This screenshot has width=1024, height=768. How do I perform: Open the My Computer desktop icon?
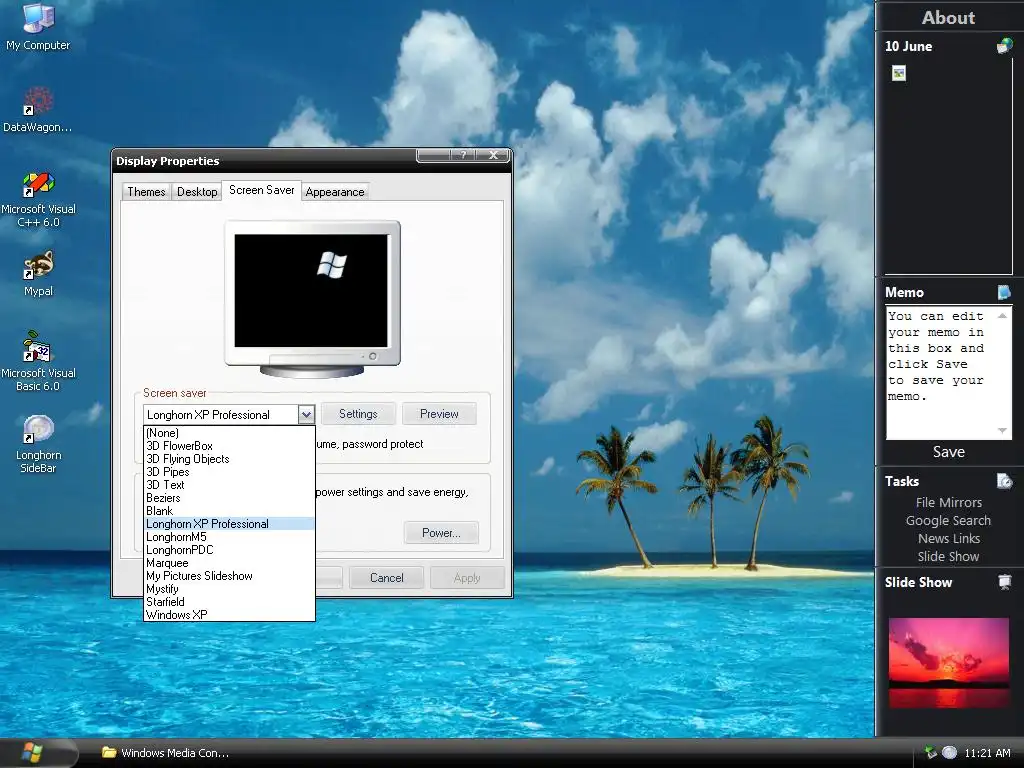(x=38, y=27)
